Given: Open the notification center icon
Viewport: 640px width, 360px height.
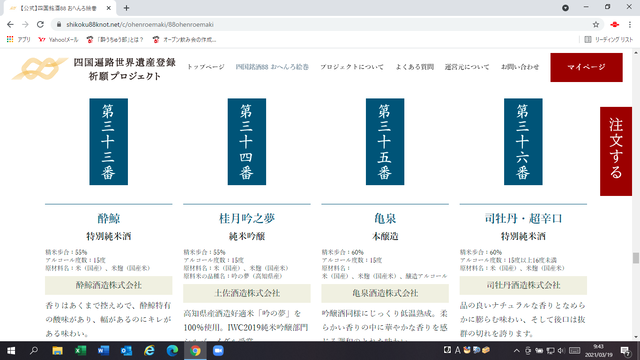Looking at the screenshot, I should [625, 351].
